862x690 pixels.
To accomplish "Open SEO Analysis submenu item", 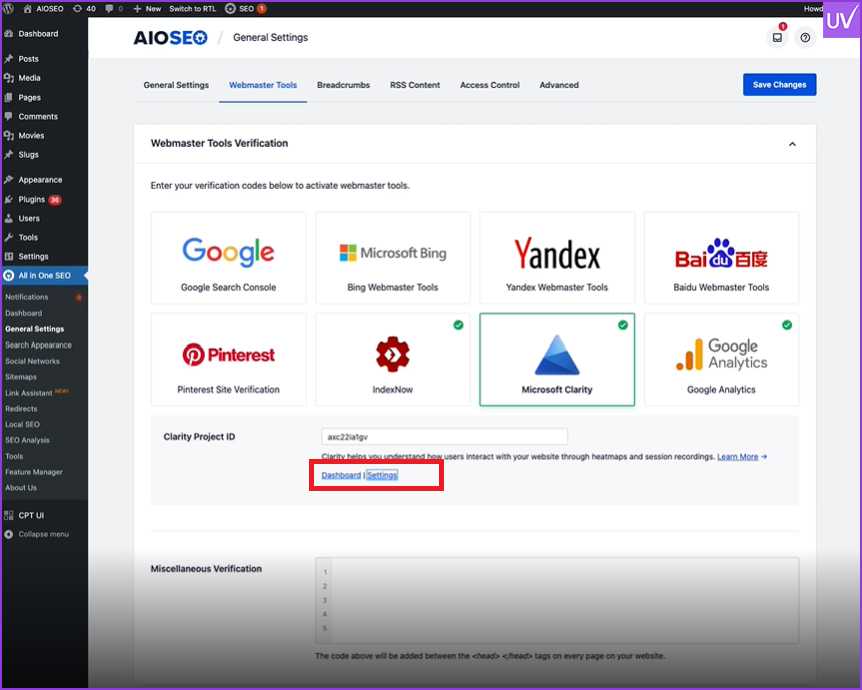I will [27, 440].
